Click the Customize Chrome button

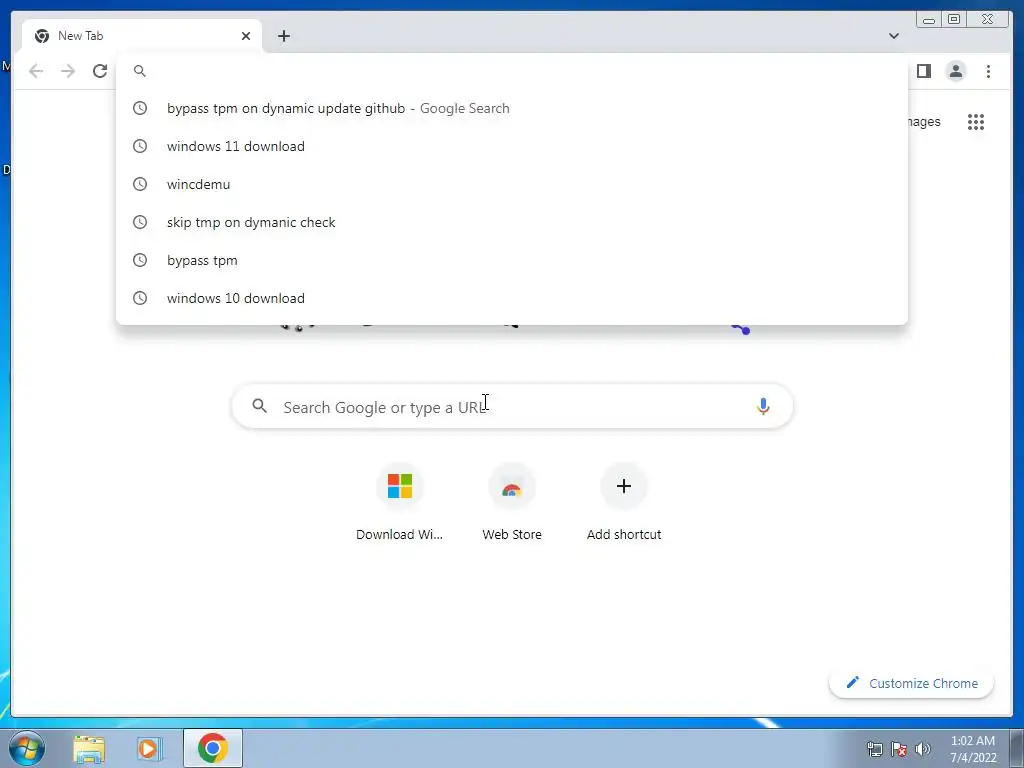(x=912, y=683)
